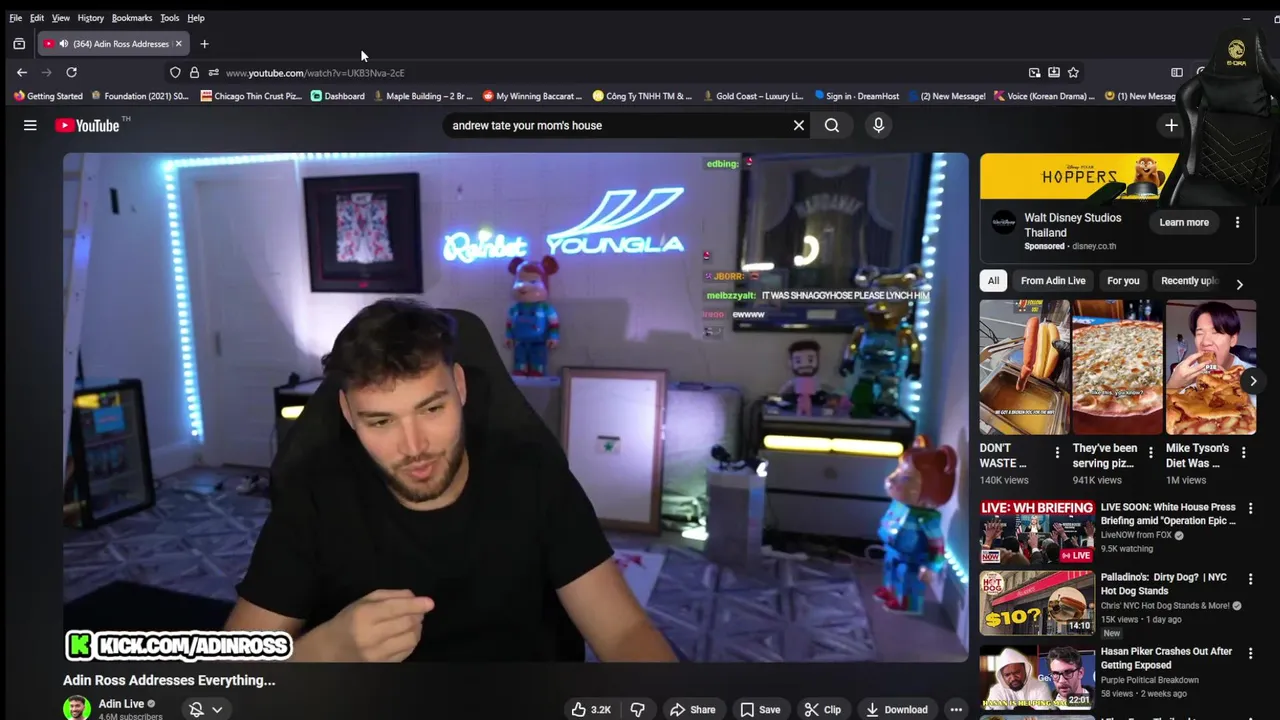Open the History menu
This screenshot has height=720, width=1280.
tap(91, 18)
